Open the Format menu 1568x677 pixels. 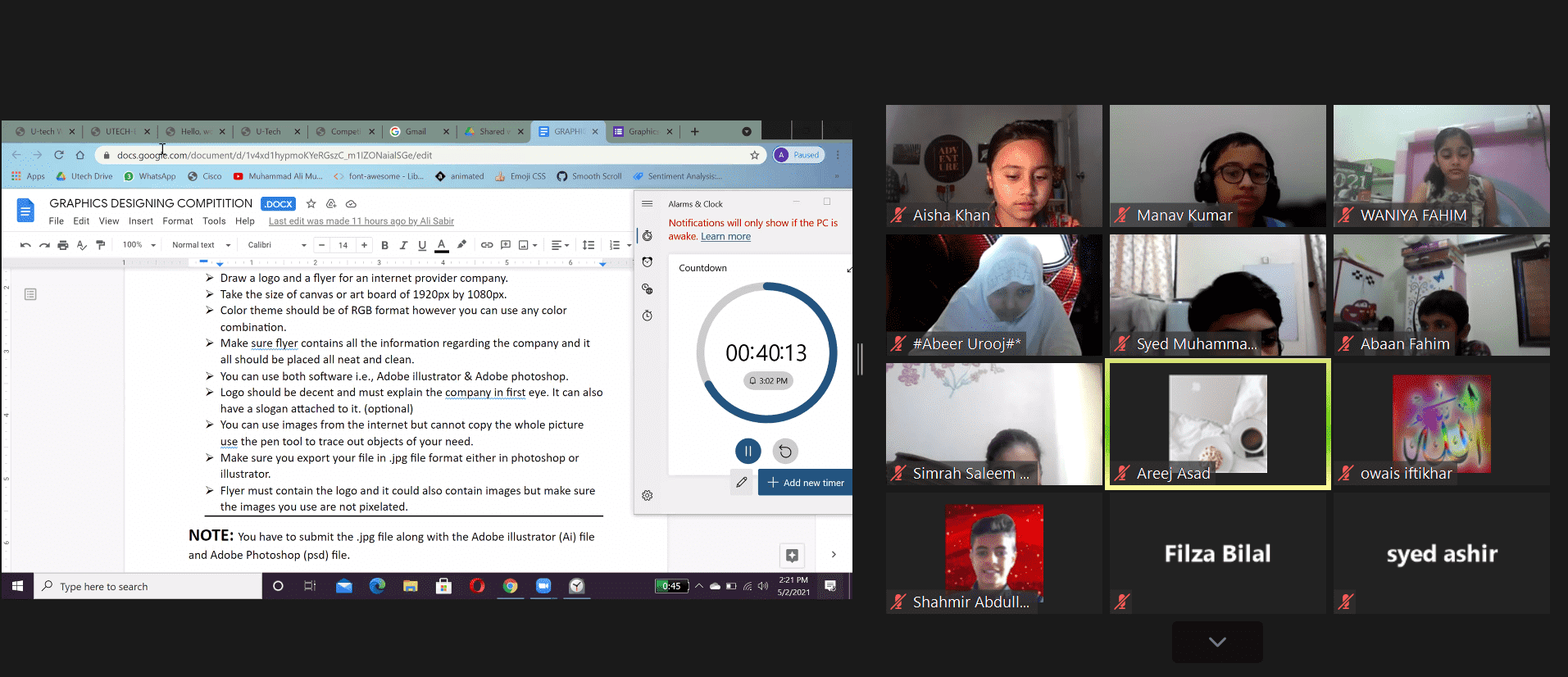click(177, 221)
